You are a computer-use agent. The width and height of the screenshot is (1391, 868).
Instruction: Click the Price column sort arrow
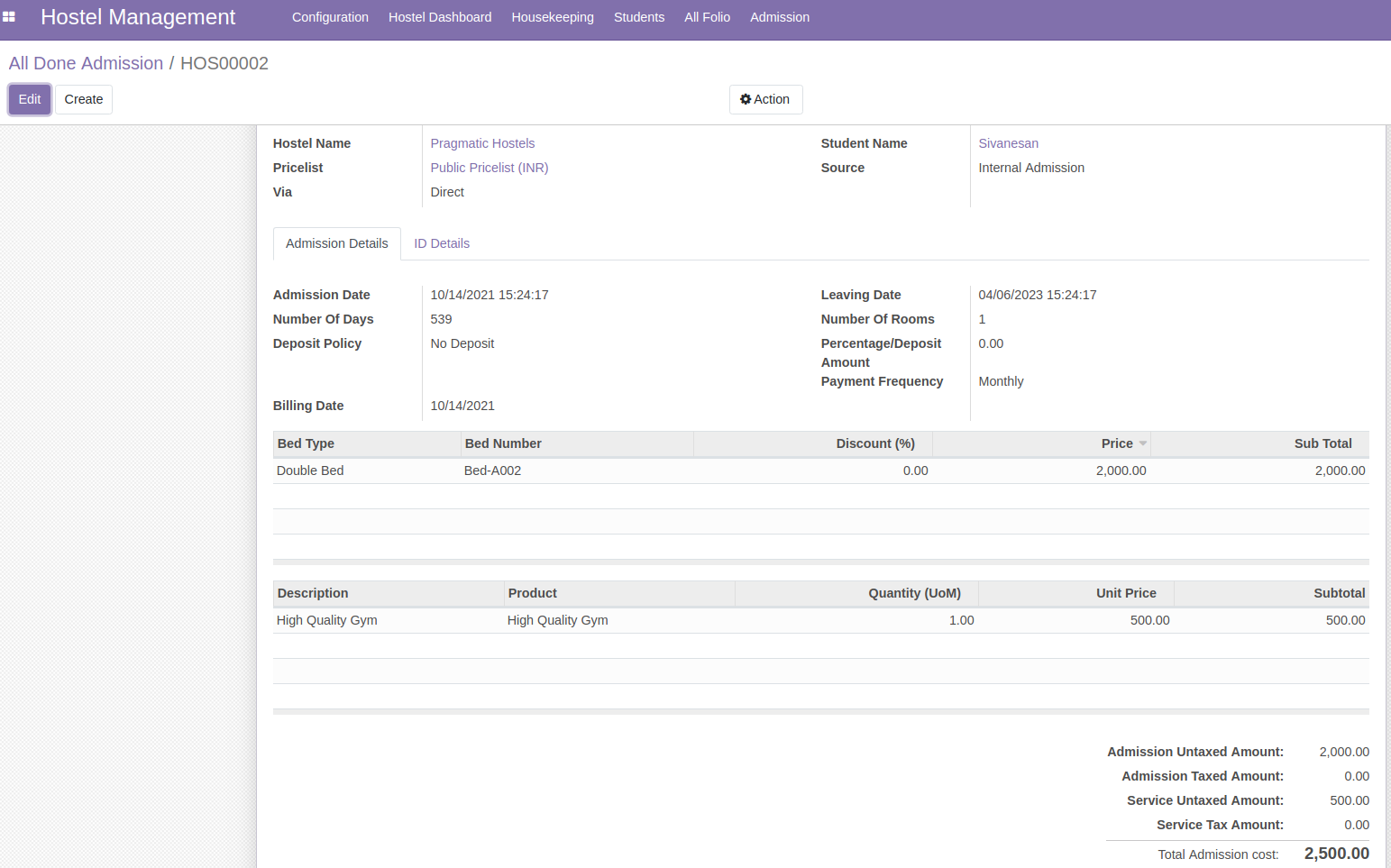(1143, 443)
